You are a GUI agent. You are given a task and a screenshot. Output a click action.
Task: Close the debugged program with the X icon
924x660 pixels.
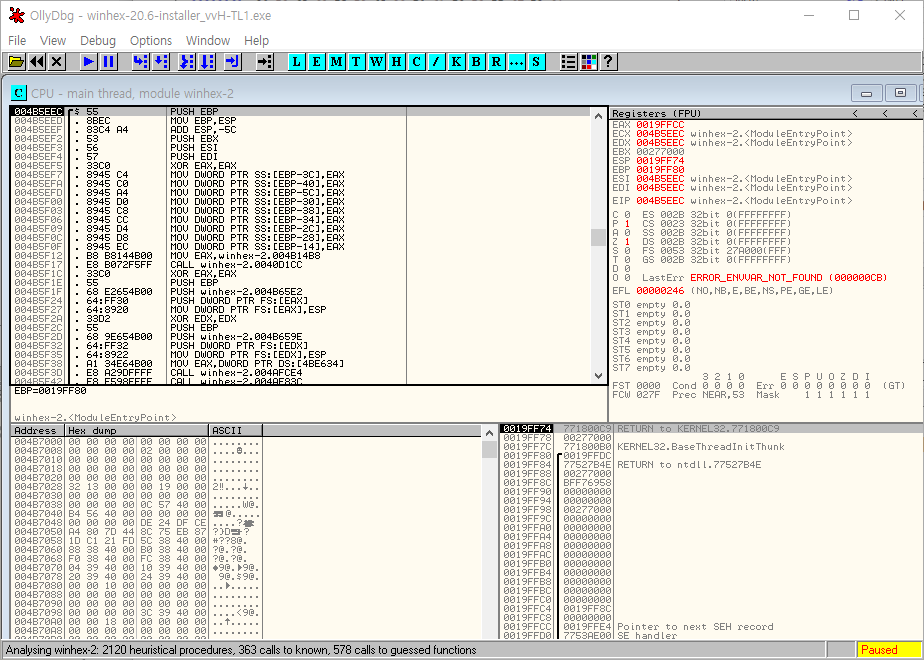tap(57, 61)
